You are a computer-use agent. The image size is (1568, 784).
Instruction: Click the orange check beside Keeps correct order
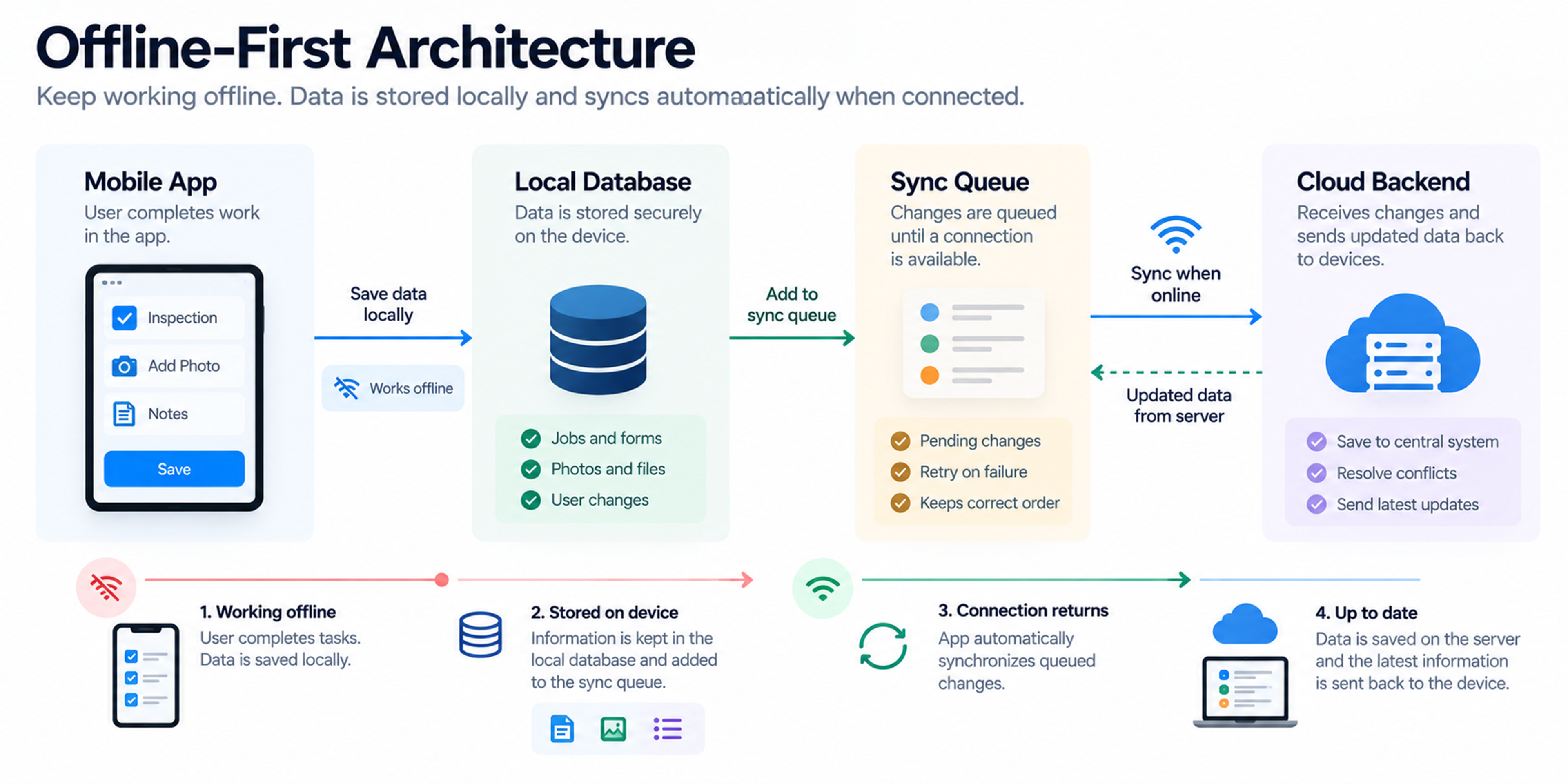pos(900,503)
